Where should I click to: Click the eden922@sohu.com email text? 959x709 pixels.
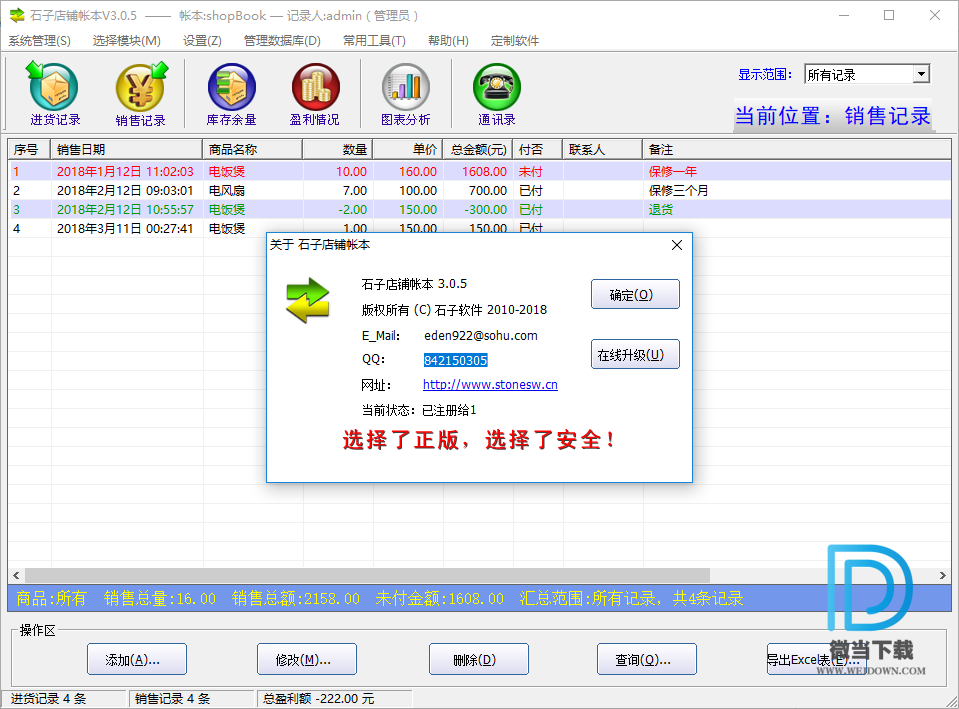(481, 335)
